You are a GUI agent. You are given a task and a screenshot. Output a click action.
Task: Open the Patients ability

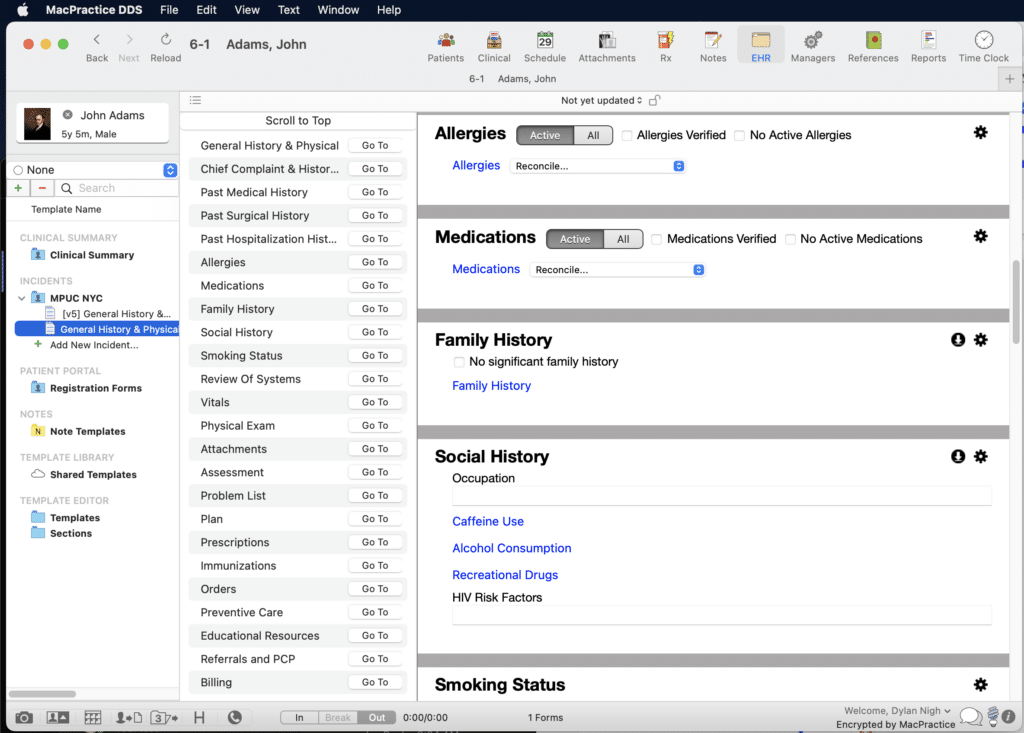445,47
